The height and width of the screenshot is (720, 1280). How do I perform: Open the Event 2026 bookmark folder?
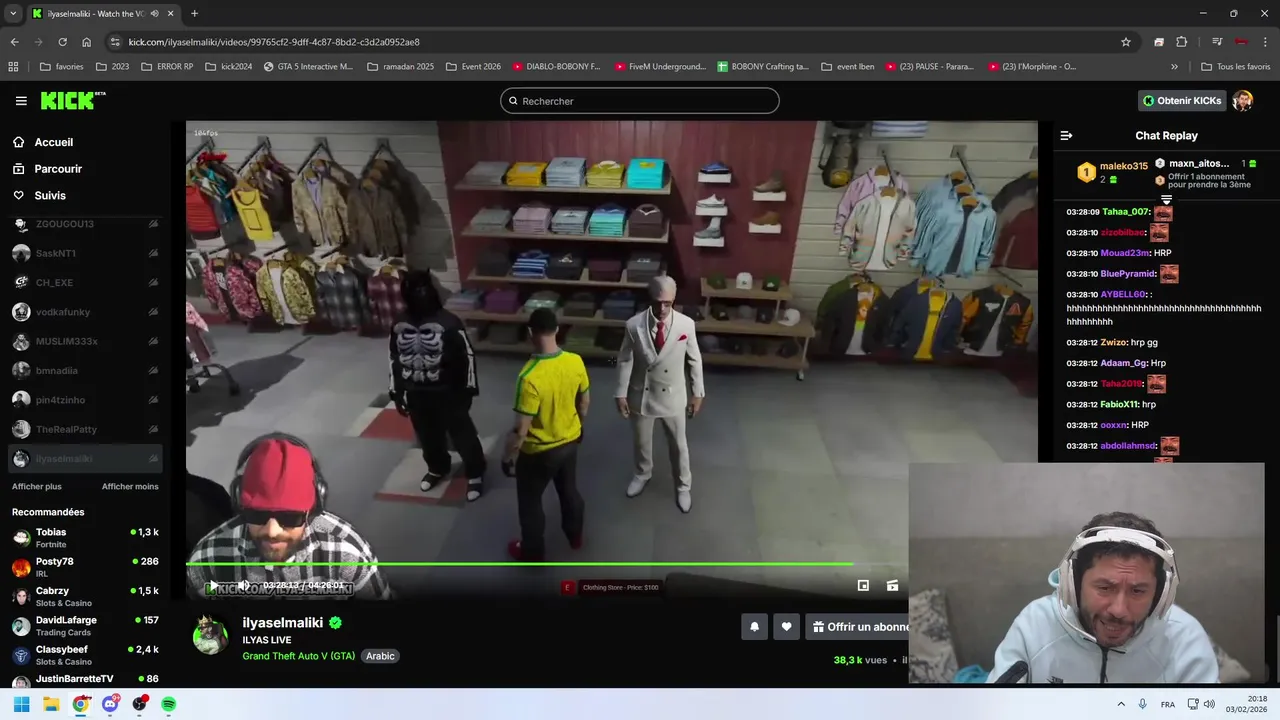473,67
